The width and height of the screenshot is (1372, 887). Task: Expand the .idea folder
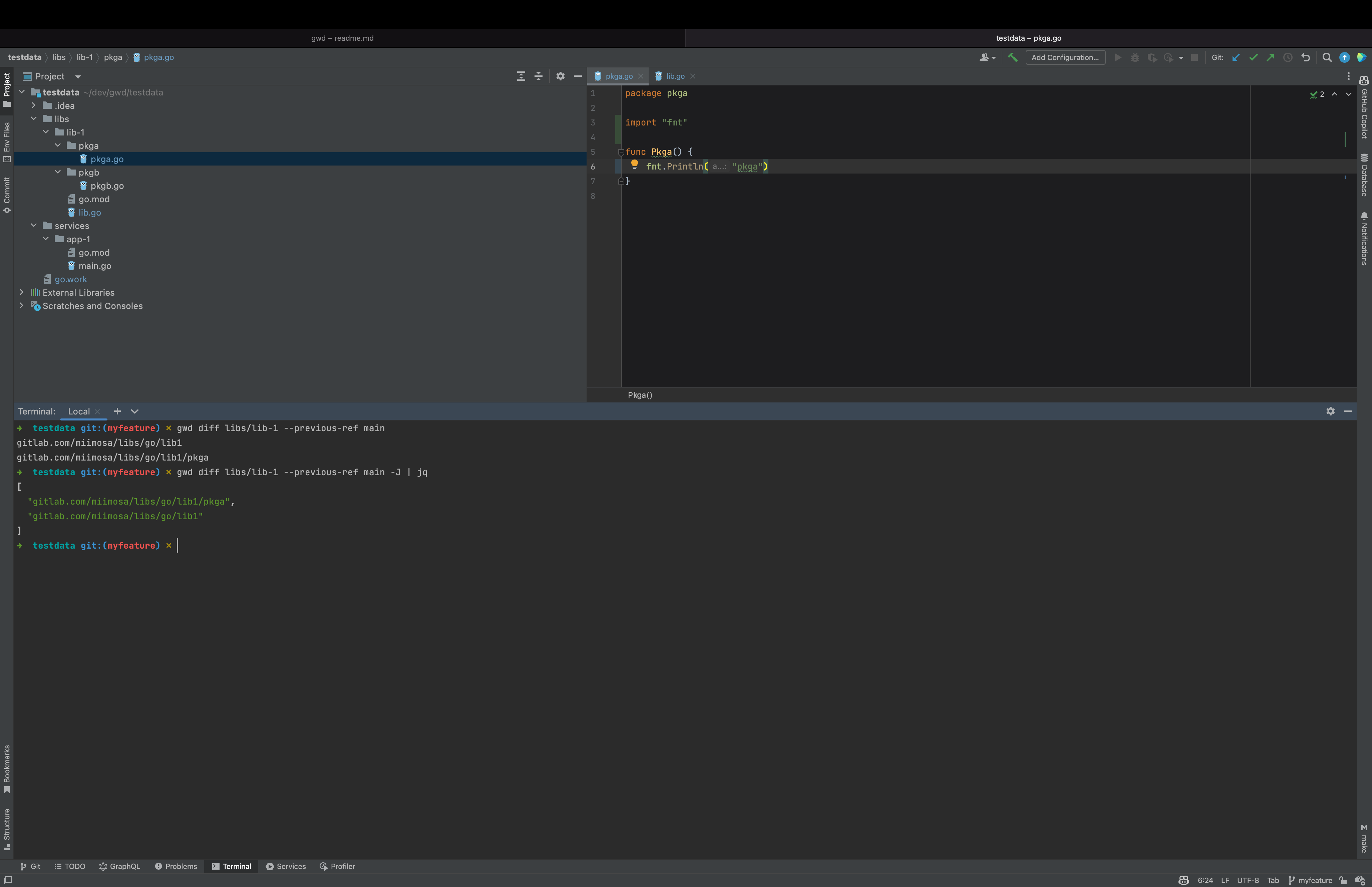pos(33,105)
